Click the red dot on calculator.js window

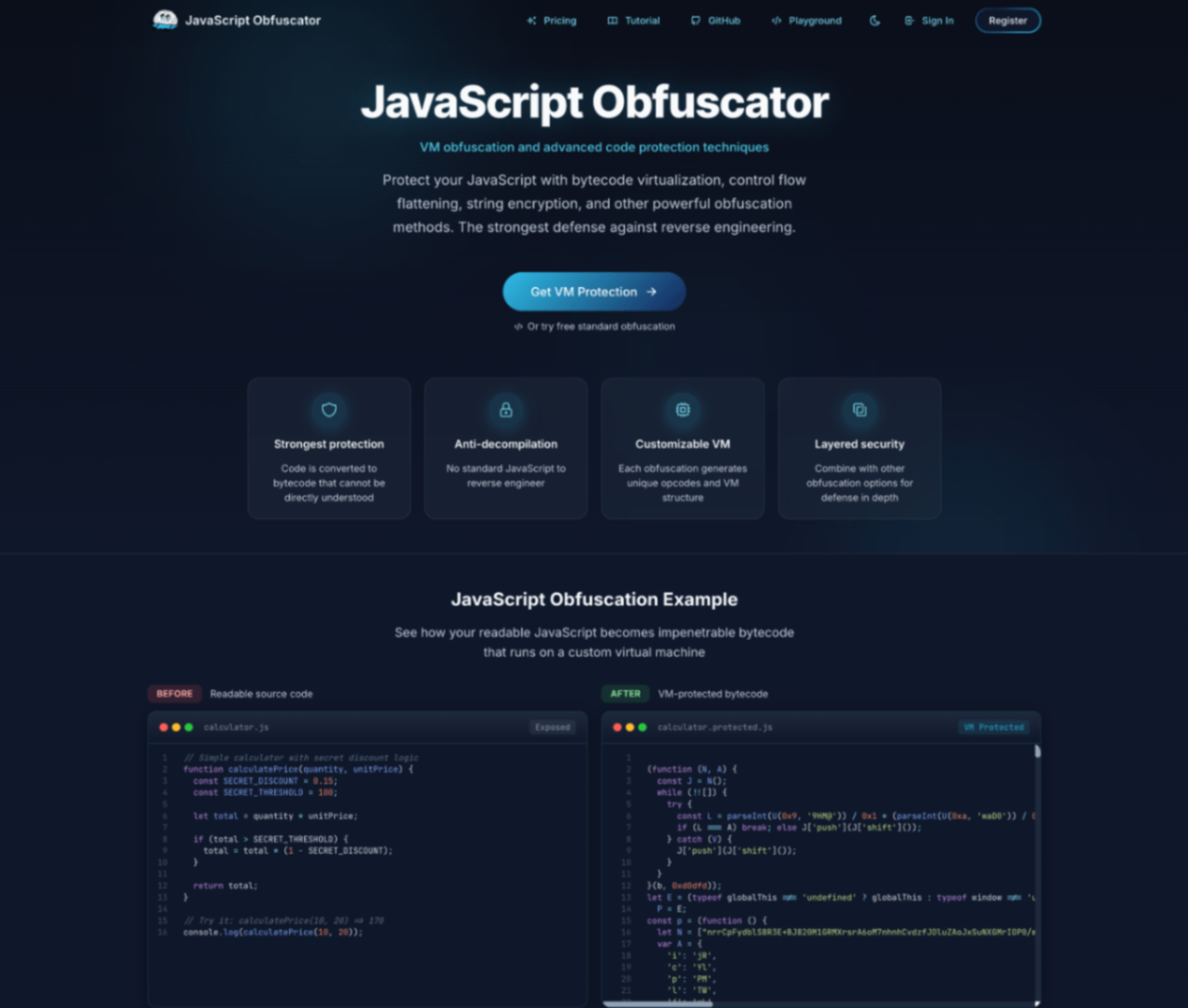164,727
